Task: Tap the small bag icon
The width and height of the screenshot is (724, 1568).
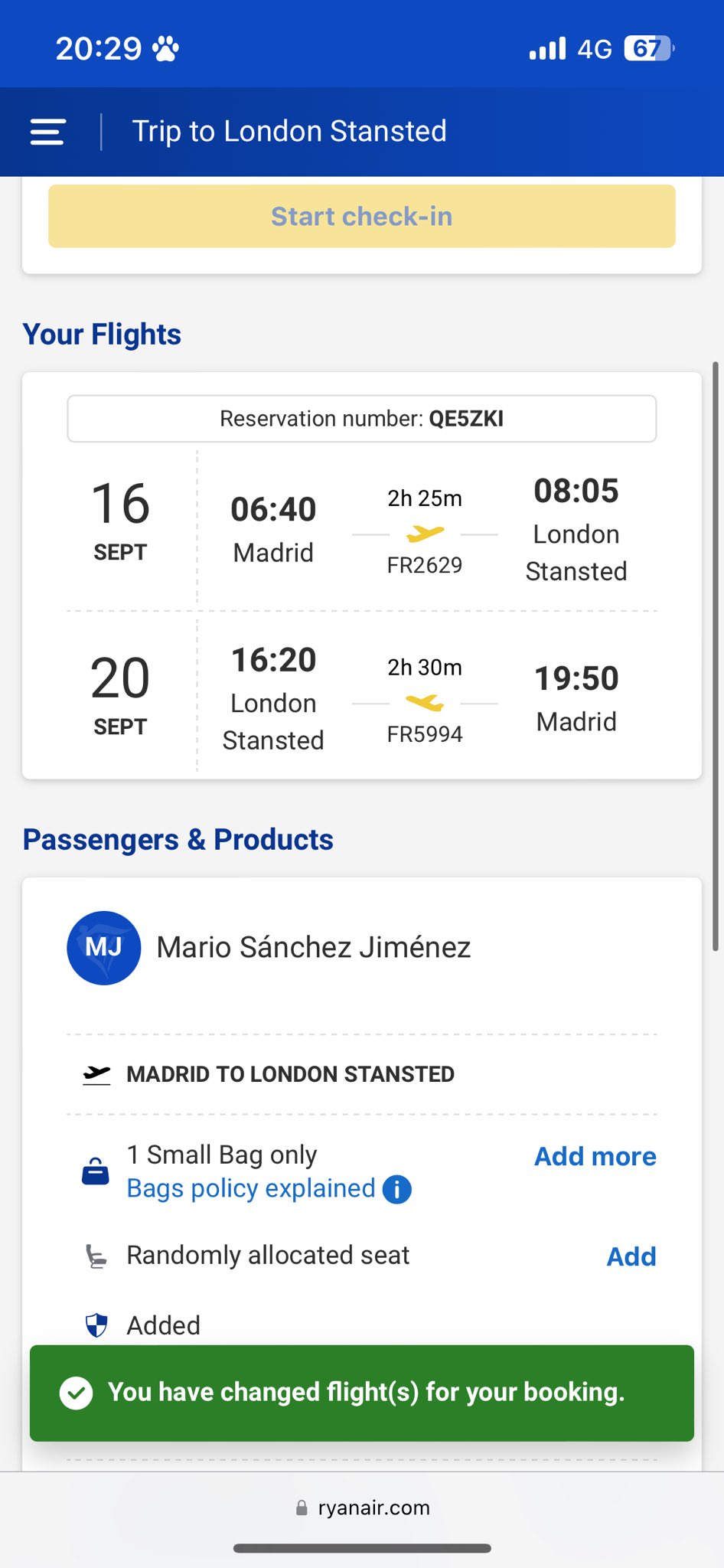Action: (x=96, y=1171)
